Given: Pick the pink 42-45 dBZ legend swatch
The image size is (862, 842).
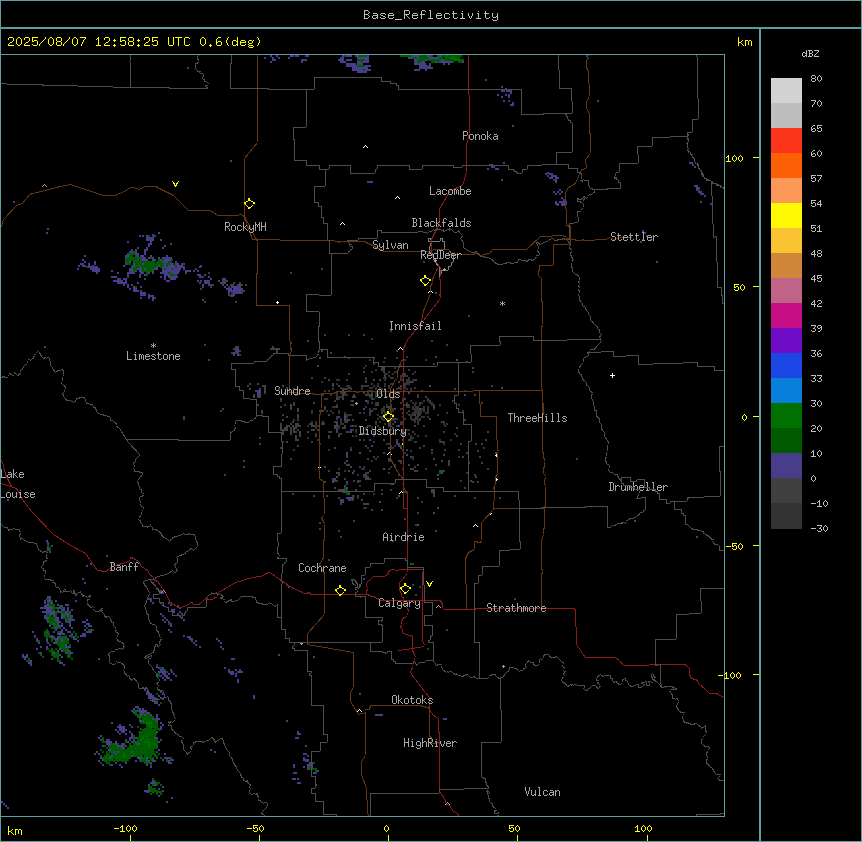Looking at the screenshot, I should click(786, 290).
